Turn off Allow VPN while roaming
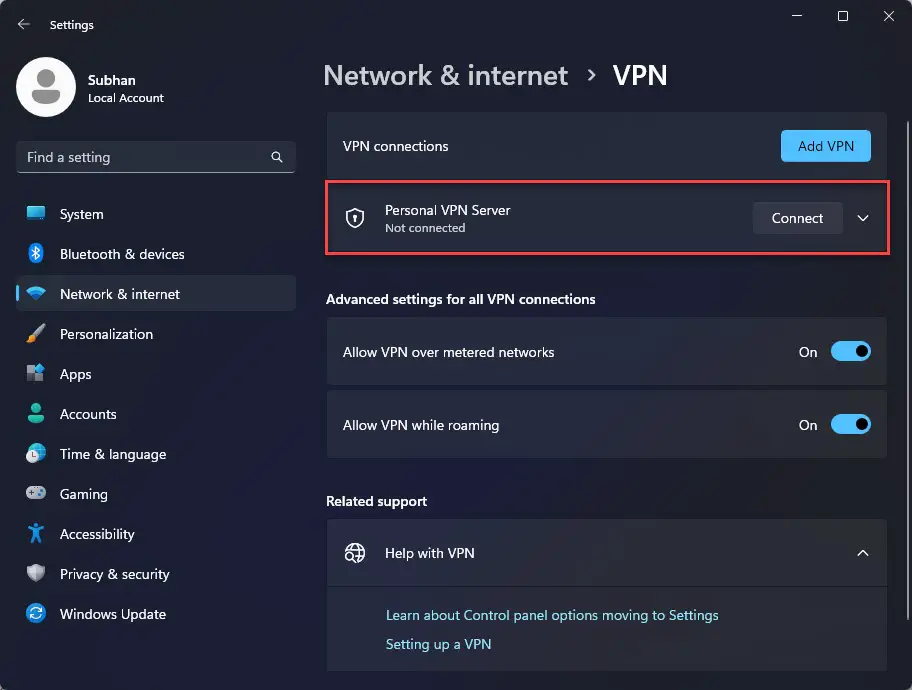 pos(850,425)
